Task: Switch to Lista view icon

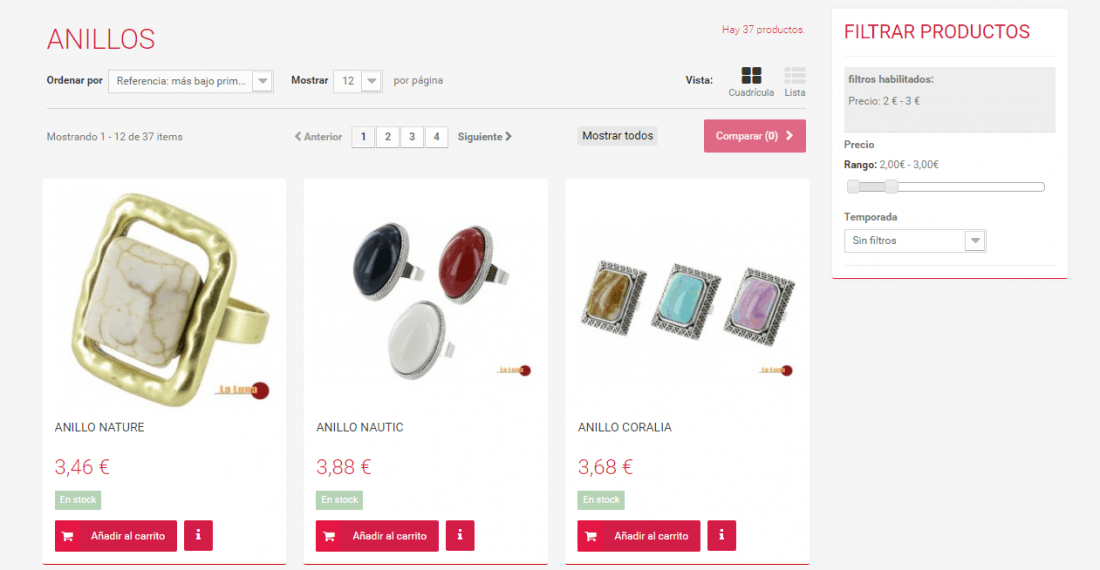Action: (794, 76)
